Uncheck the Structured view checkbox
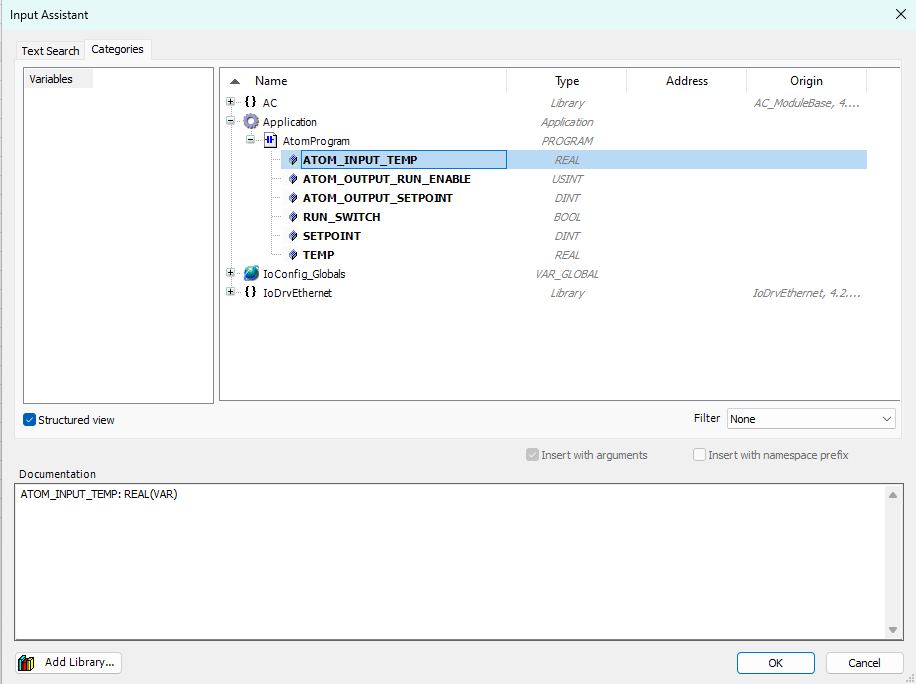916x684 pixels. (30, 420)
